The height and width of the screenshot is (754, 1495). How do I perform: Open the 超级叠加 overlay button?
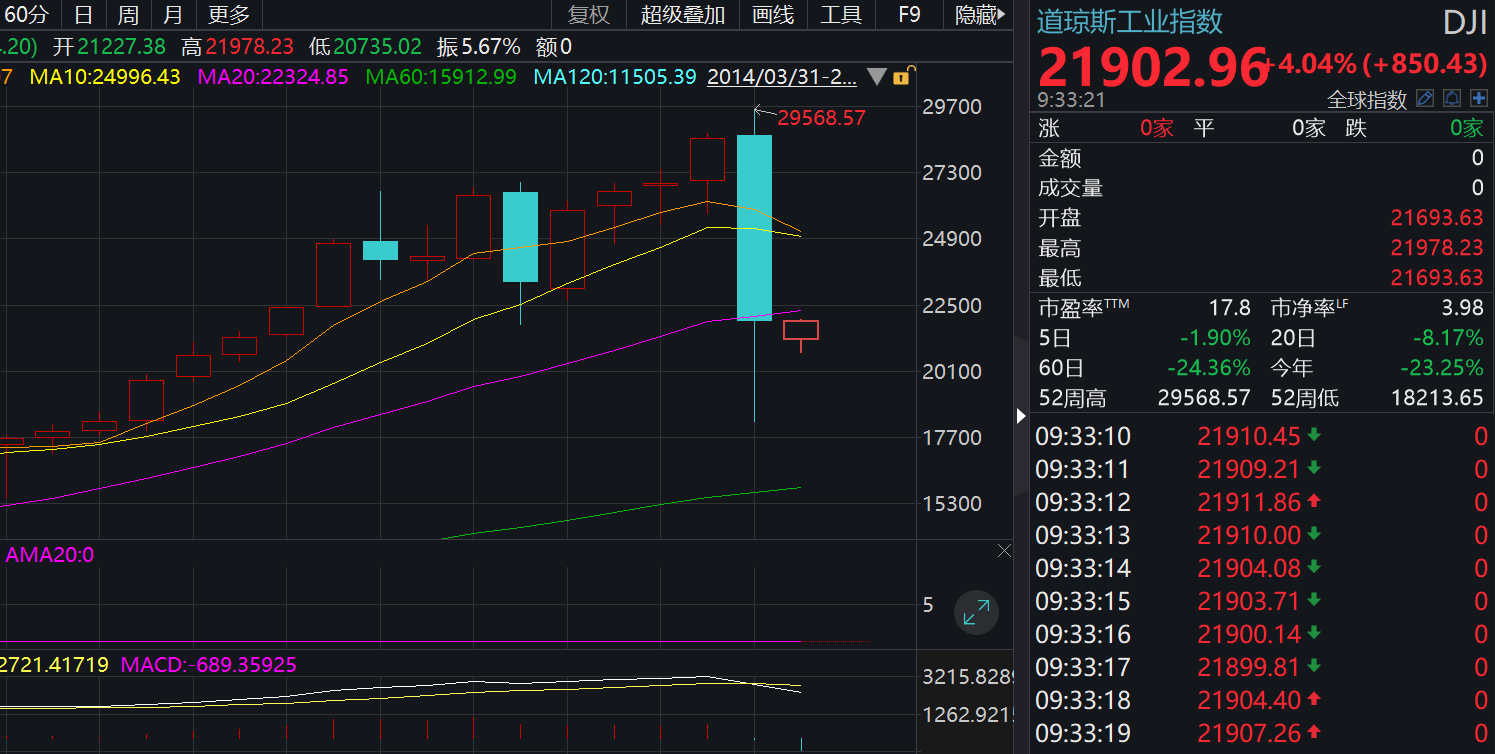click(x=683, y=14)
